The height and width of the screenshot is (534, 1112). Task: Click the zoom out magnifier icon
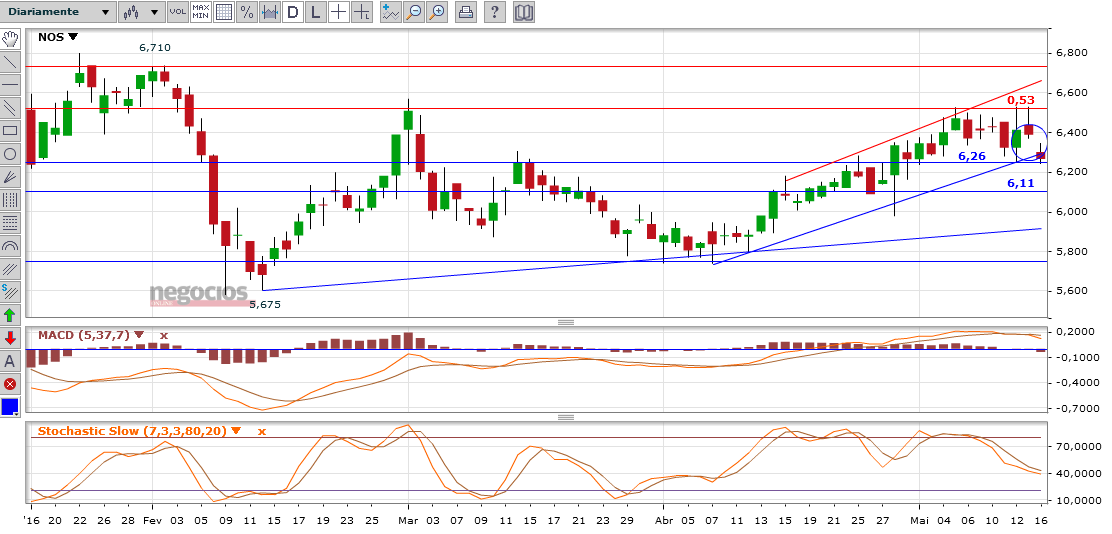[415, 12]
